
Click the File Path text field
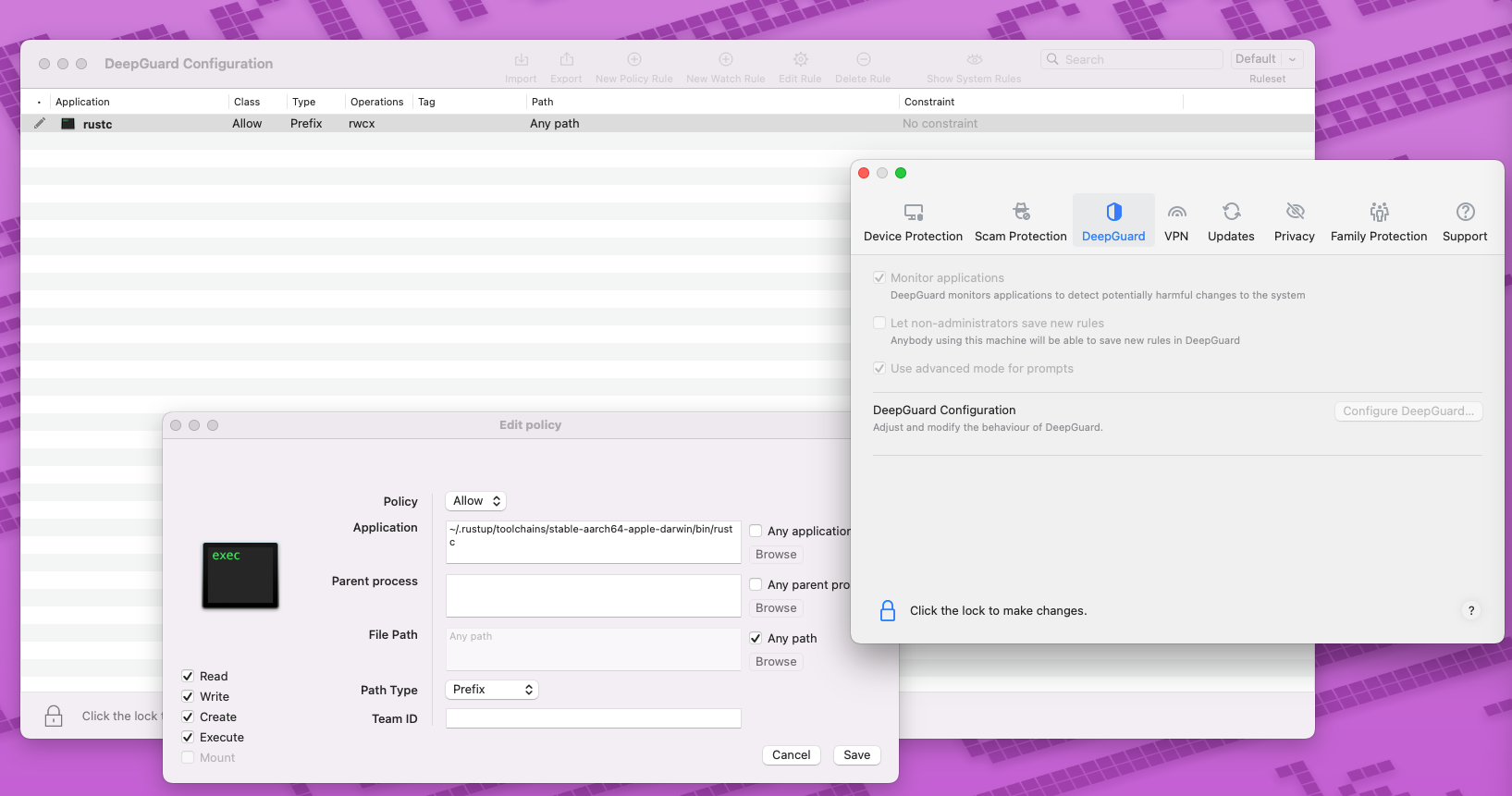pos(594,649)
